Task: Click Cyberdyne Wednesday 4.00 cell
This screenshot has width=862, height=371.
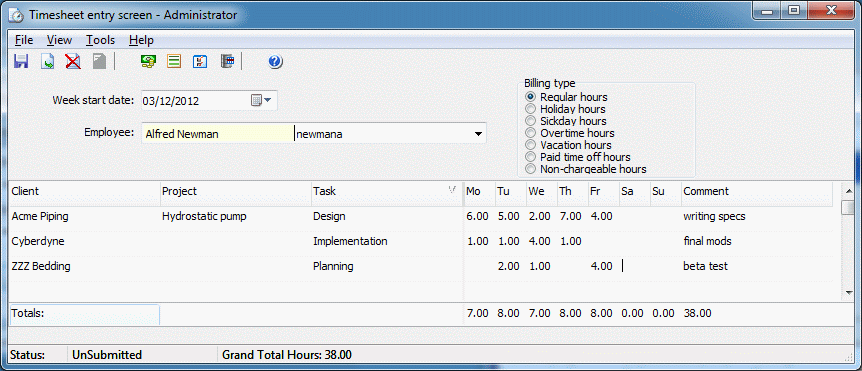Action: (541, 241)
